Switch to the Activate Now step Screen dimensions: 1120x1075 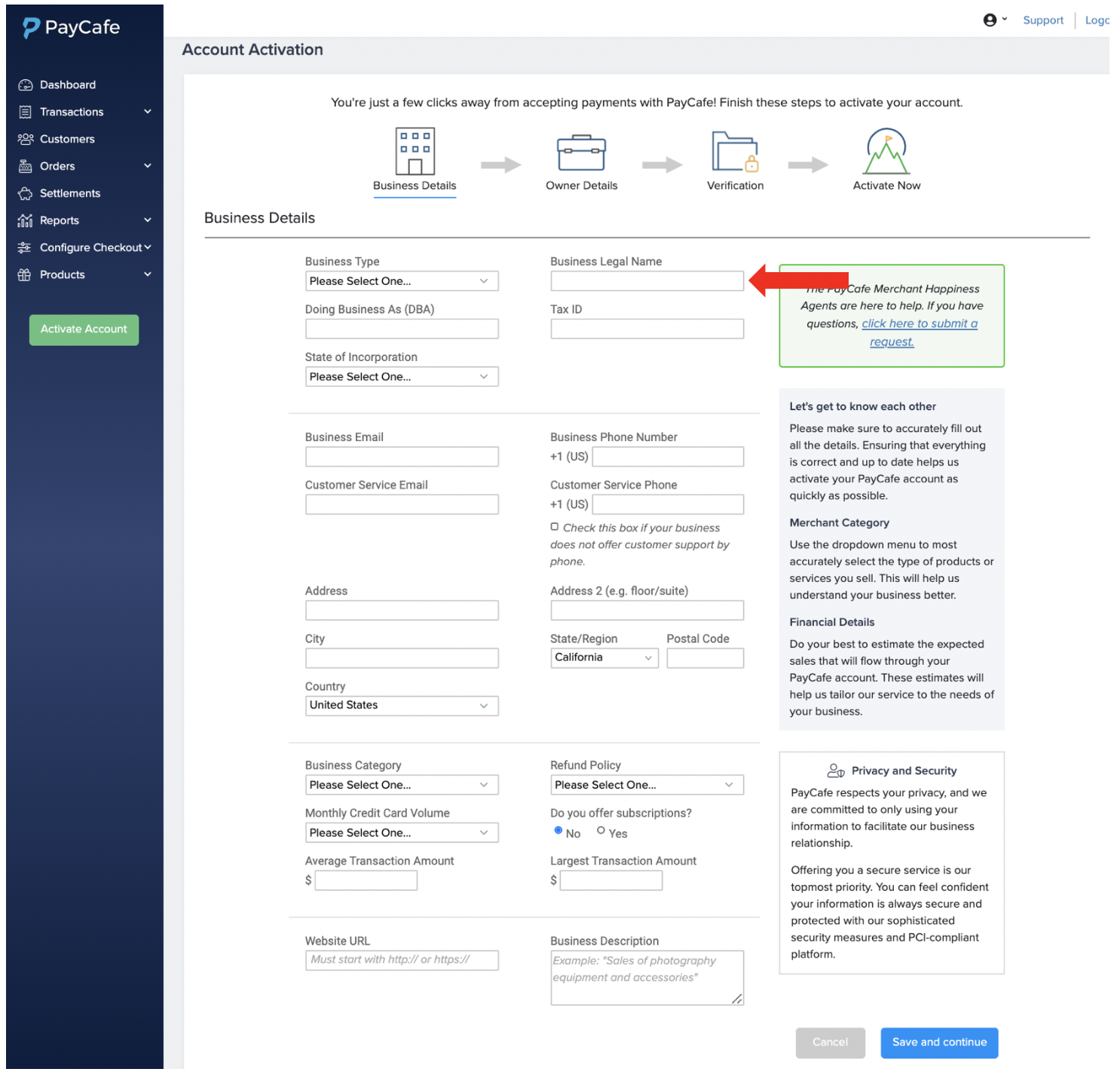coord(886,186)
